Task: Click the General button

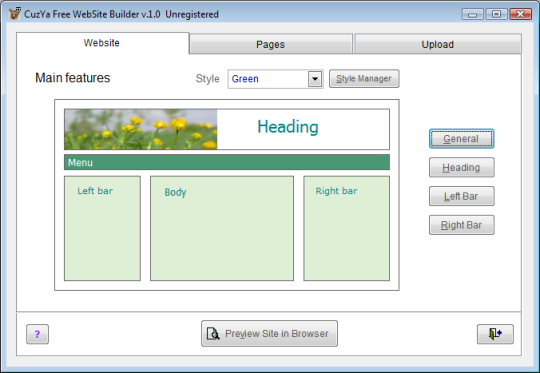Action: 461,139
